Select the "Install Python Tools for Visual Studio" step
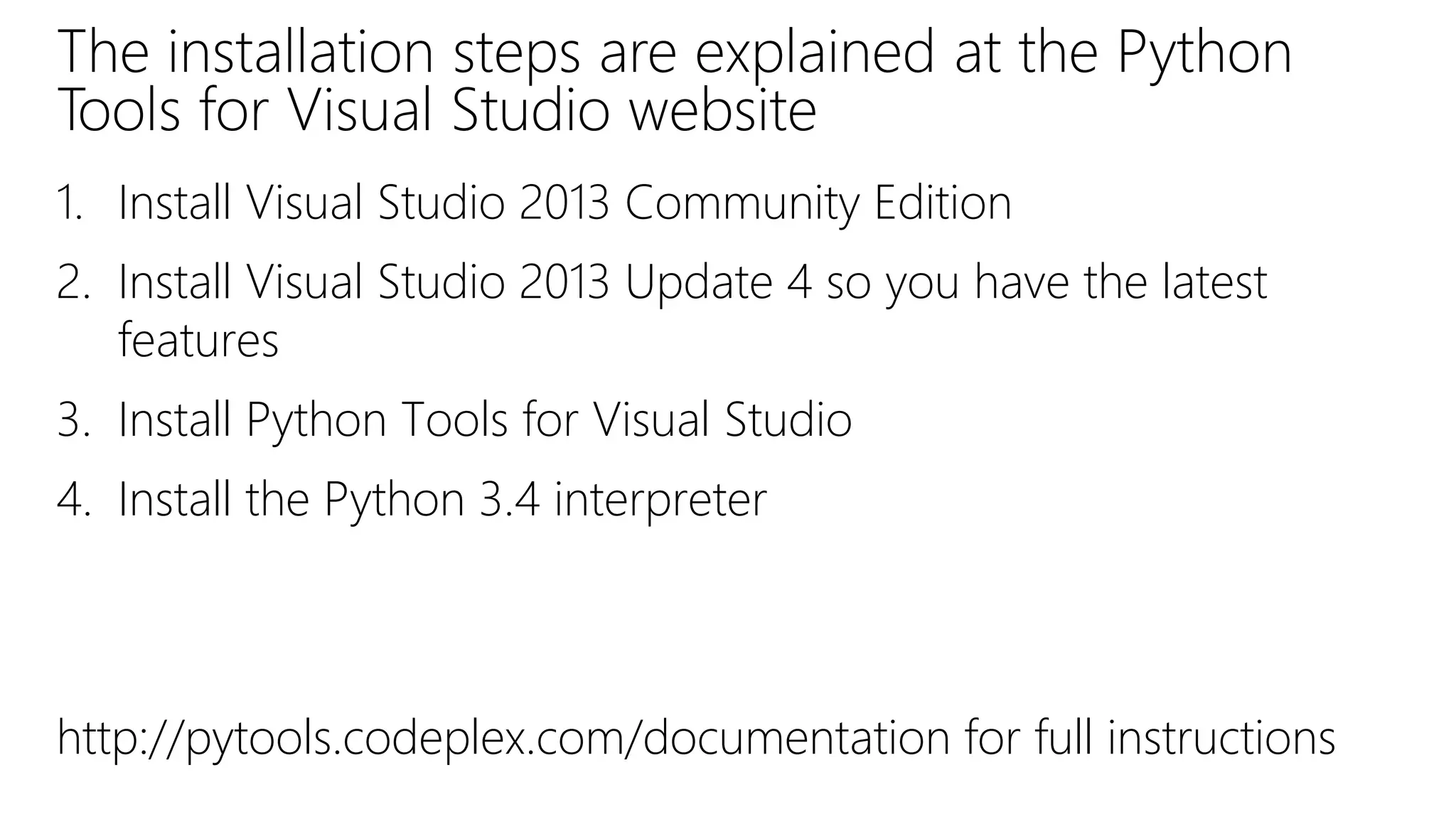The width and height of the screenshot is (1456, 819). coord(485,419)
